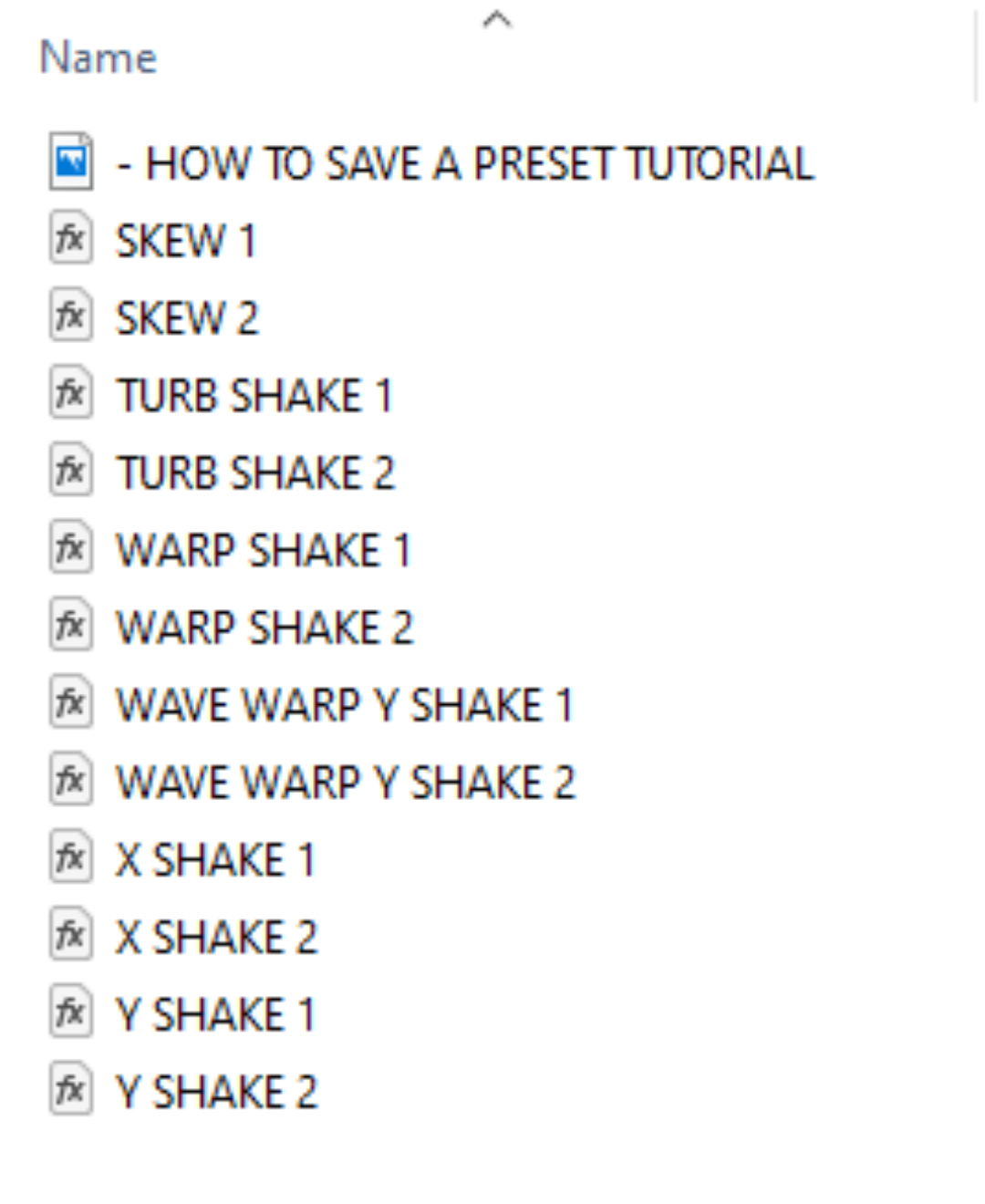Click the fx icon beside Y SHAKE 1

pyautogui.click(x=71, y=1012)
